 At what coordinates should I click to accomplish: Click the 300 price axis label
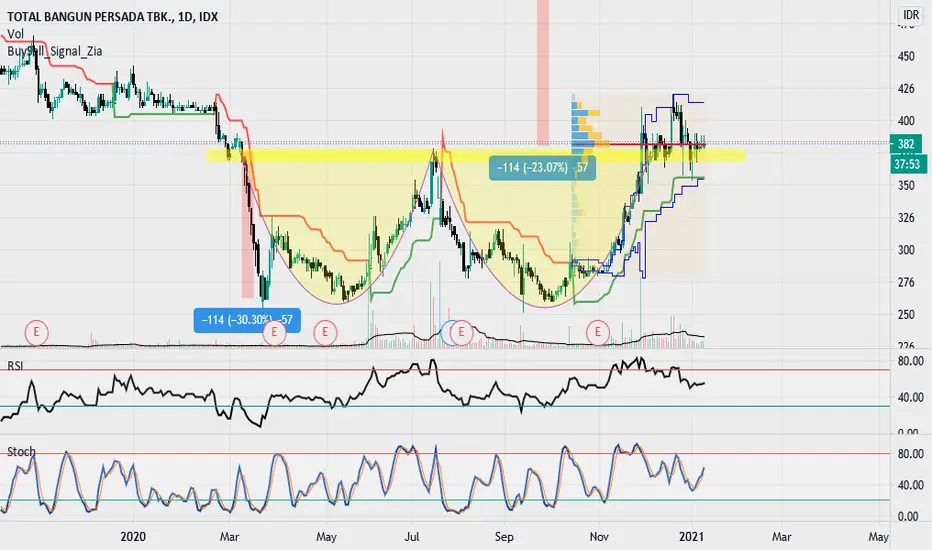pyautogui.click(x=906, y=250)
